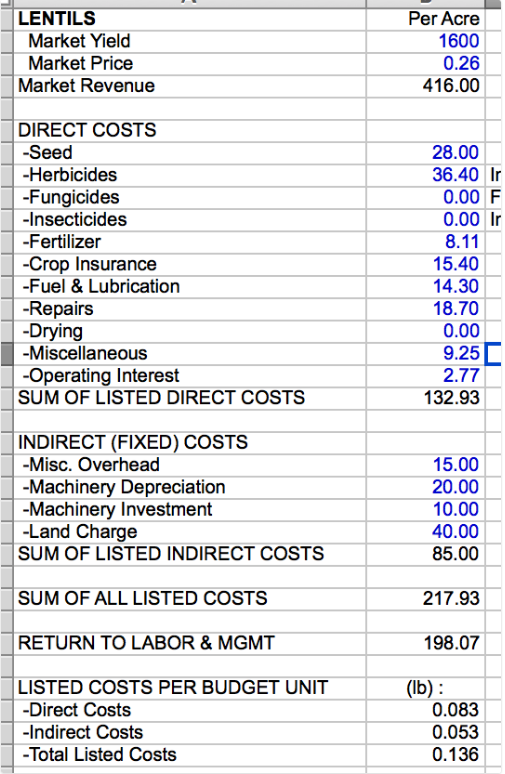The image size is (505, 774).
Task: Select the Repairs cost cell 18.70
Action: click(x=426, y=309)
